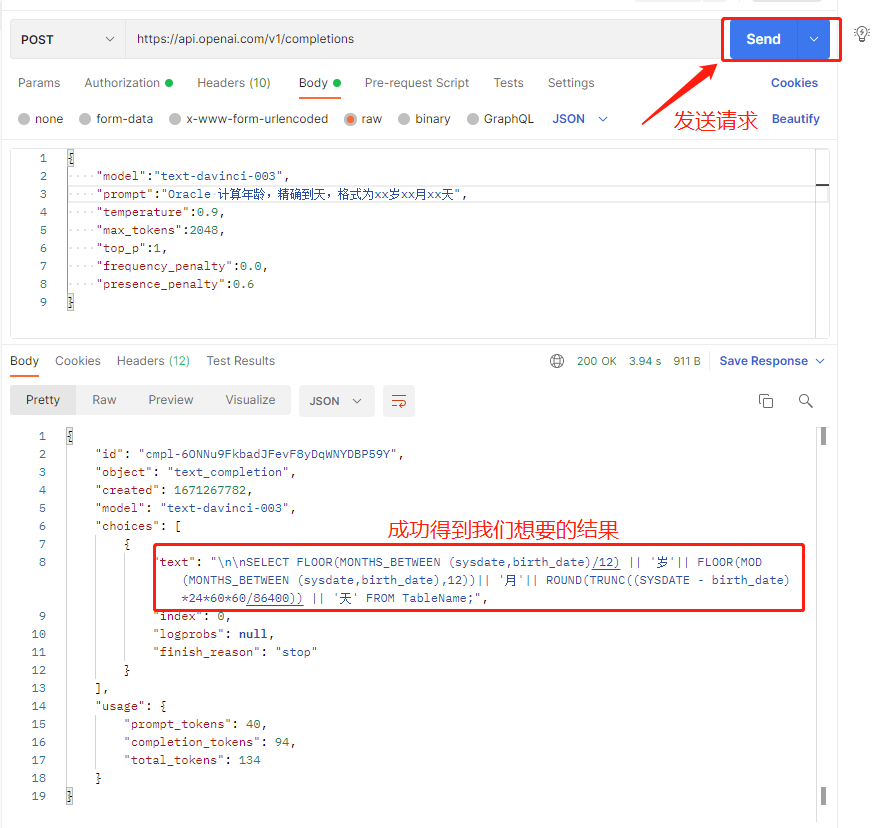Switch to the Raw response view

pos(104,400)
